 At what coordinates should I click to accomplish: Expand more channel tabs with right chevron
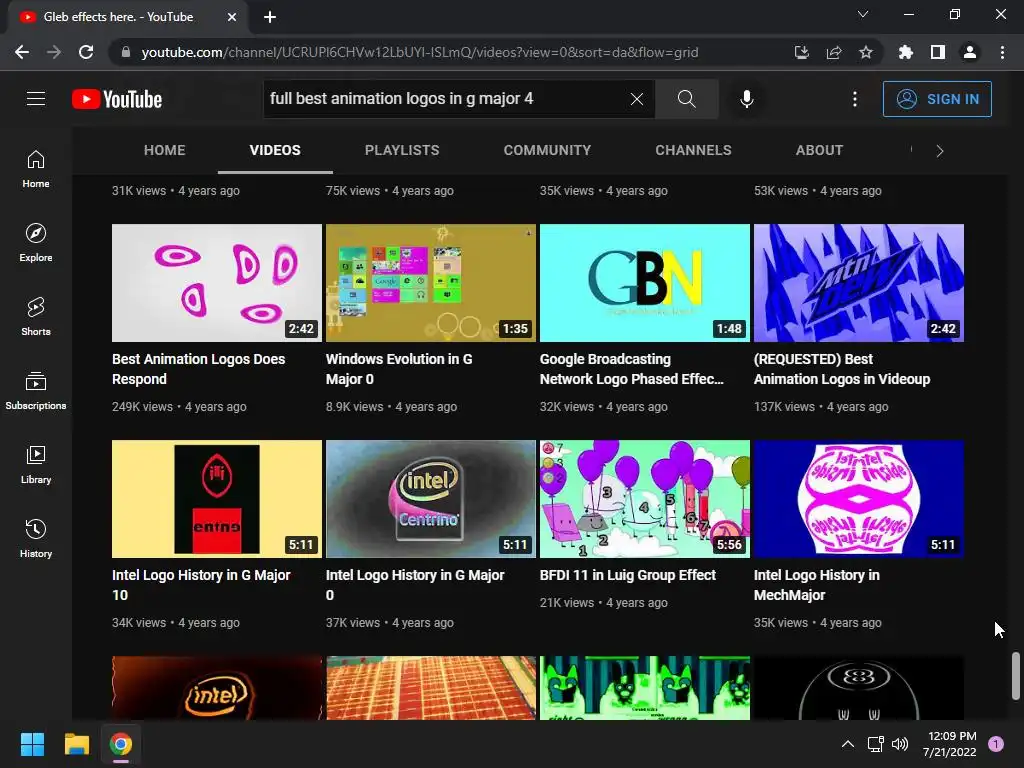[x=939, y=151]
